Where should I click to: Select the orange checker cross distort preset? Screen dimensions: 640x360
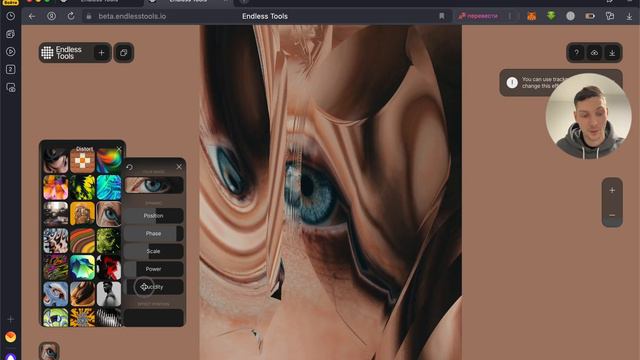[82, 161]
